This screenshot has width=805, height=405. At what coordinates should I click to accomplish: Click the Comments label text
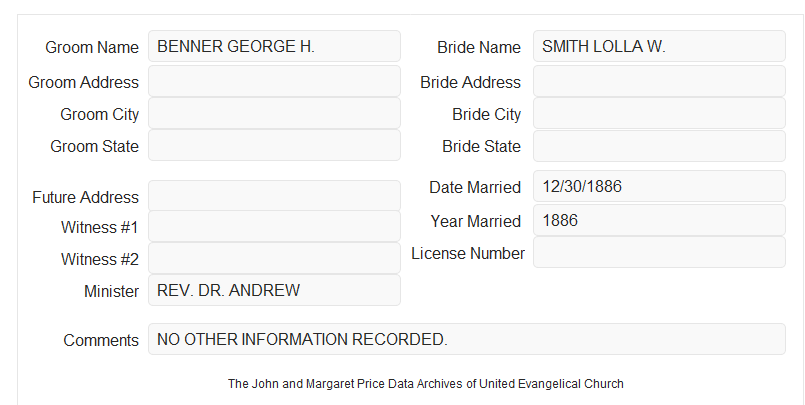point(101,340)
